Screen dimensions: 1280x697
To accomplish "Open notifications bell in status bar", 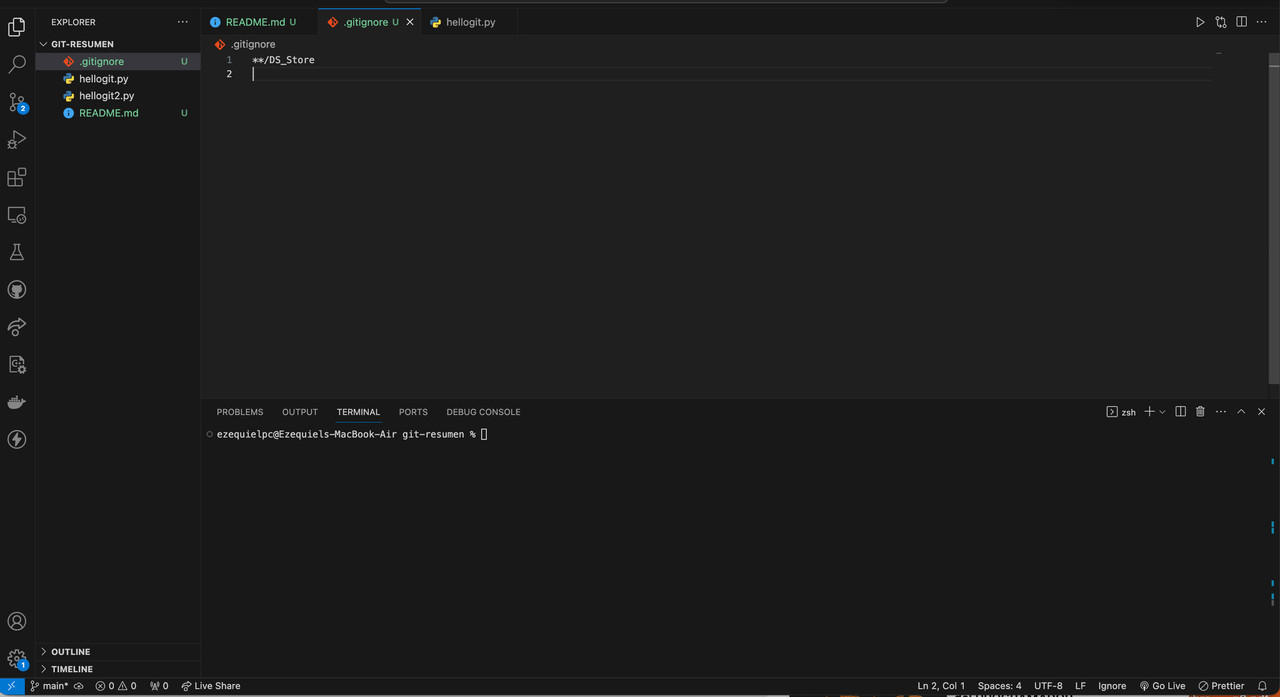I will coord(1262,686).
